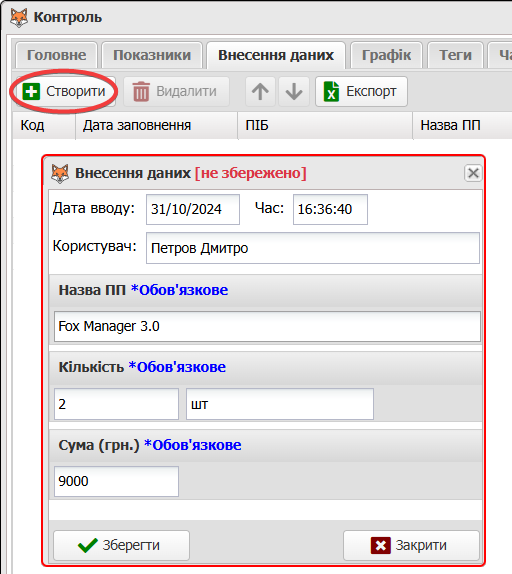The height and width of the screenshot is (574, 512).
Task: Click the Час time field
Action: (330, 209)
